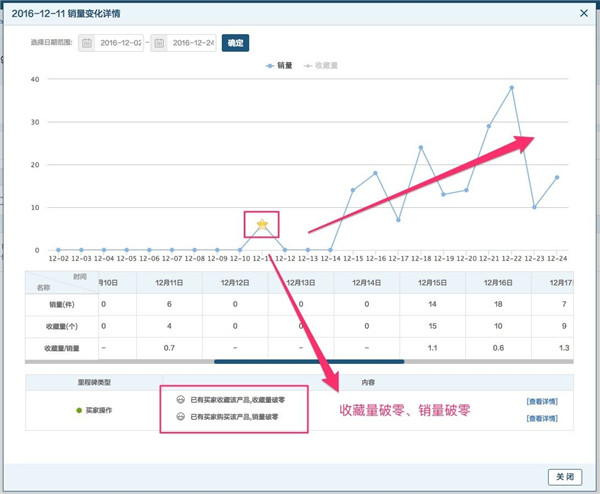Screen dimensions: 600x494
Task: Open the end date field 2016-12-24
Action: 192,43
